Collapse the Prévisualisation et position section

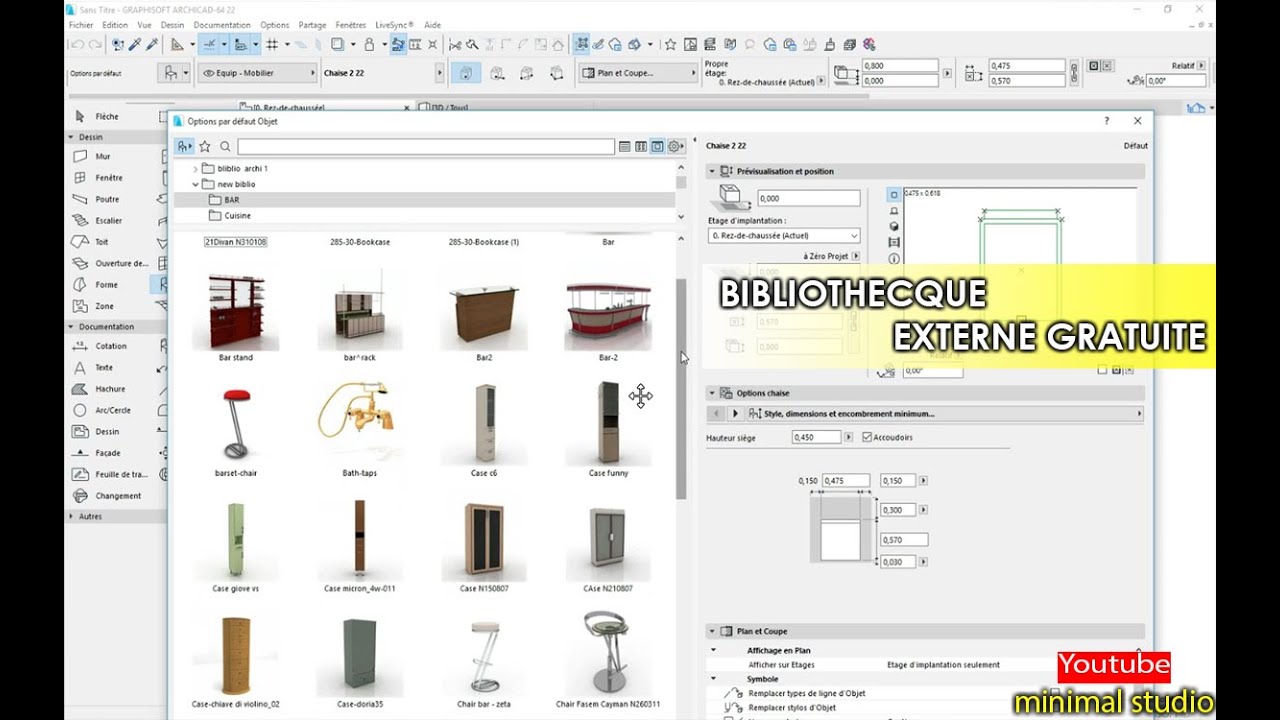click(713, 171)
